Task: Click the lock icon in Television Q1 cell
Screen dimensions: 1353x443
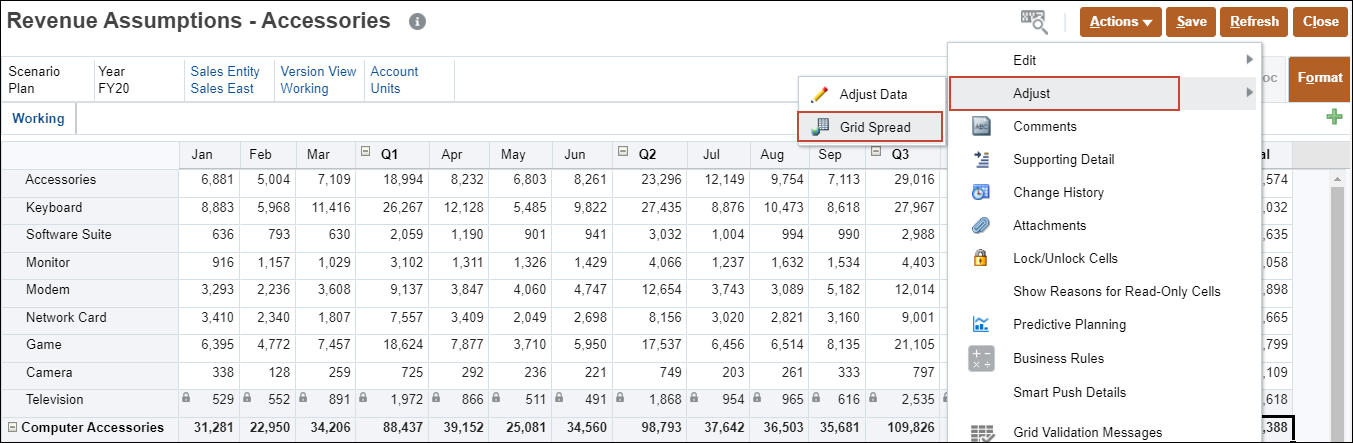Action: tap(363, 398)
